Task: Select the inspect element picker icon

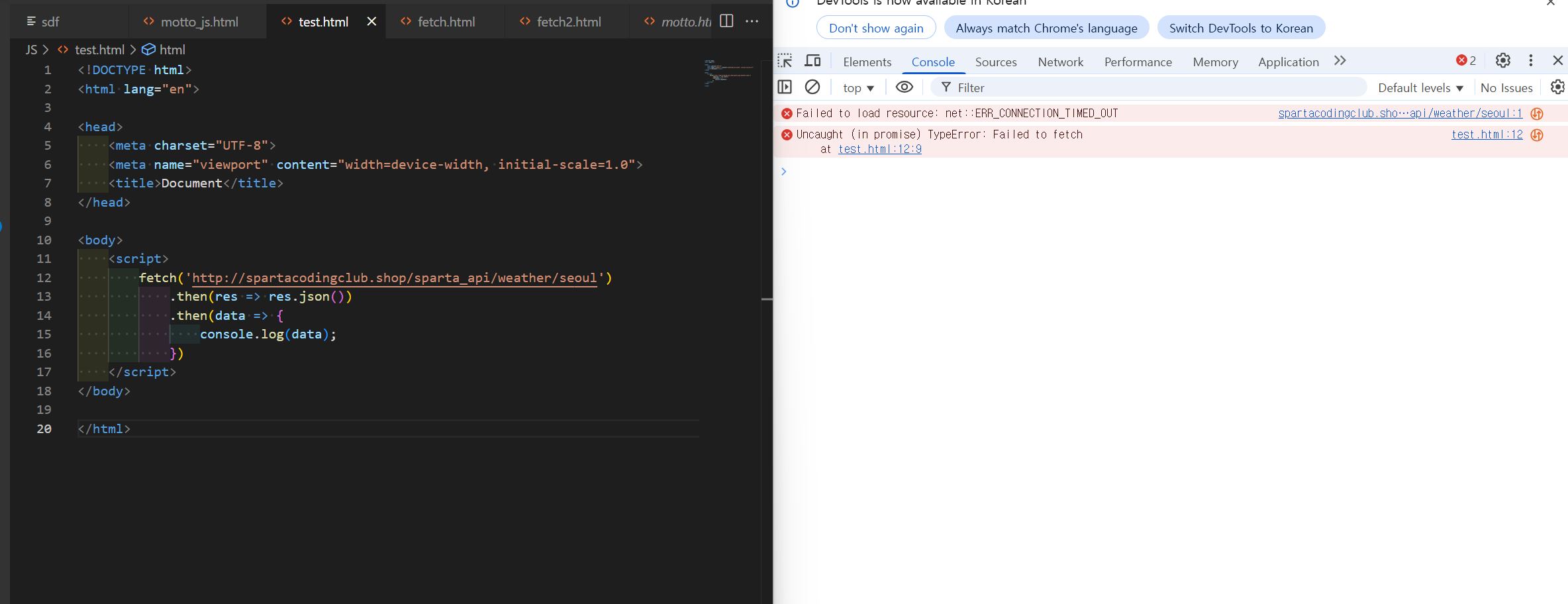Action: pos(785,61)
